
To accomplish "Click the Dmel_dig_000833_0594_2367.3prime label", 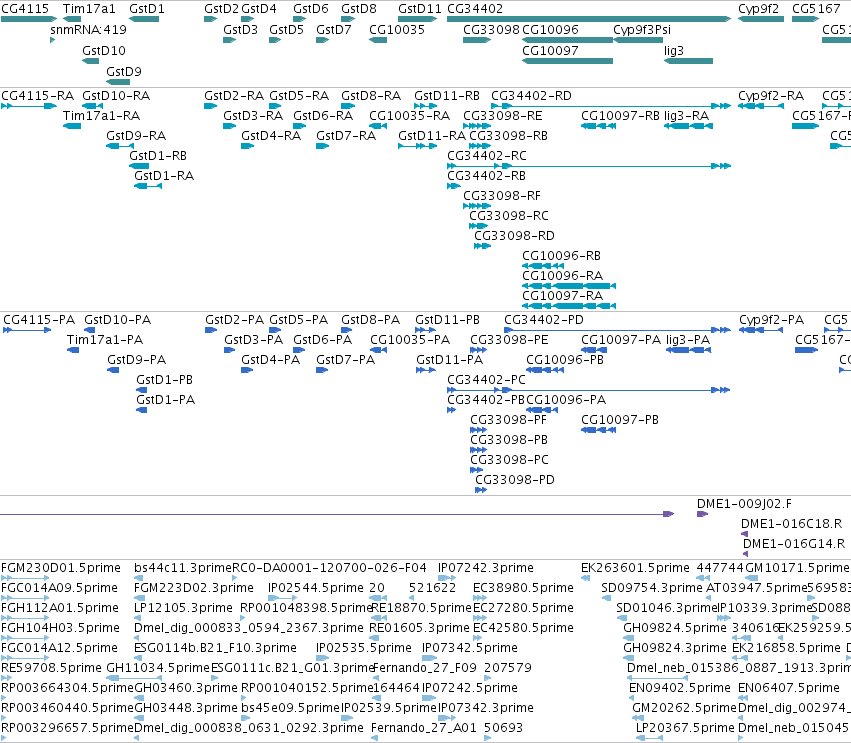I will point(249,628).
